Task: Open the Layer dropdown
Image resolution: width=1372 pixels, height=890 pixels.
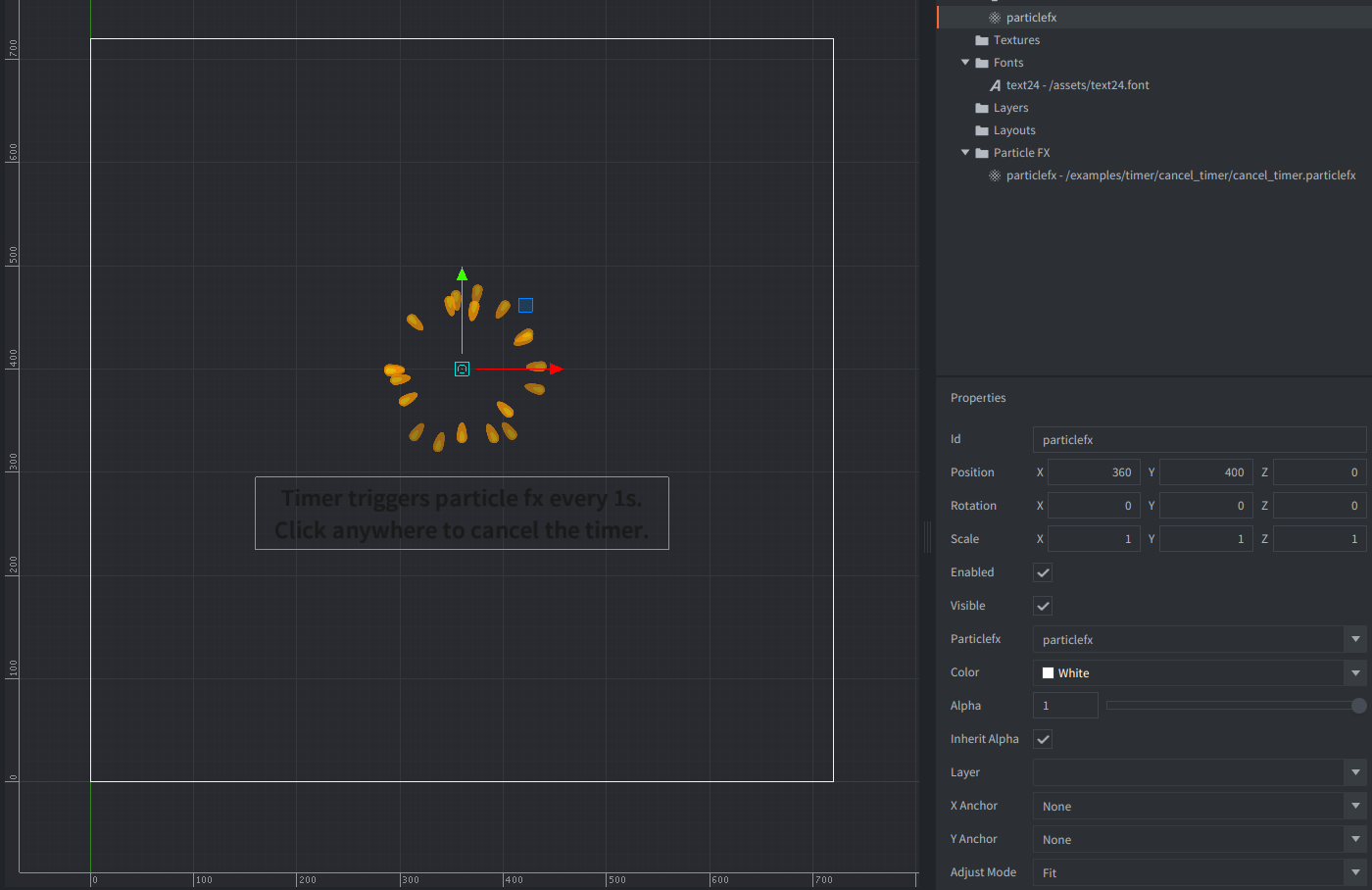Action: tap(1200, 772)
